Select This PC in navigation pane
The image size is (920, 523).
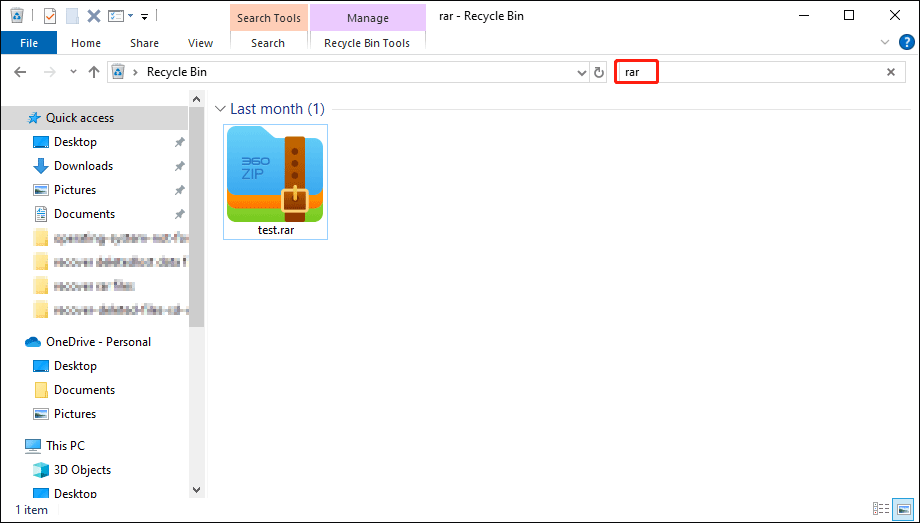(66, 446)
